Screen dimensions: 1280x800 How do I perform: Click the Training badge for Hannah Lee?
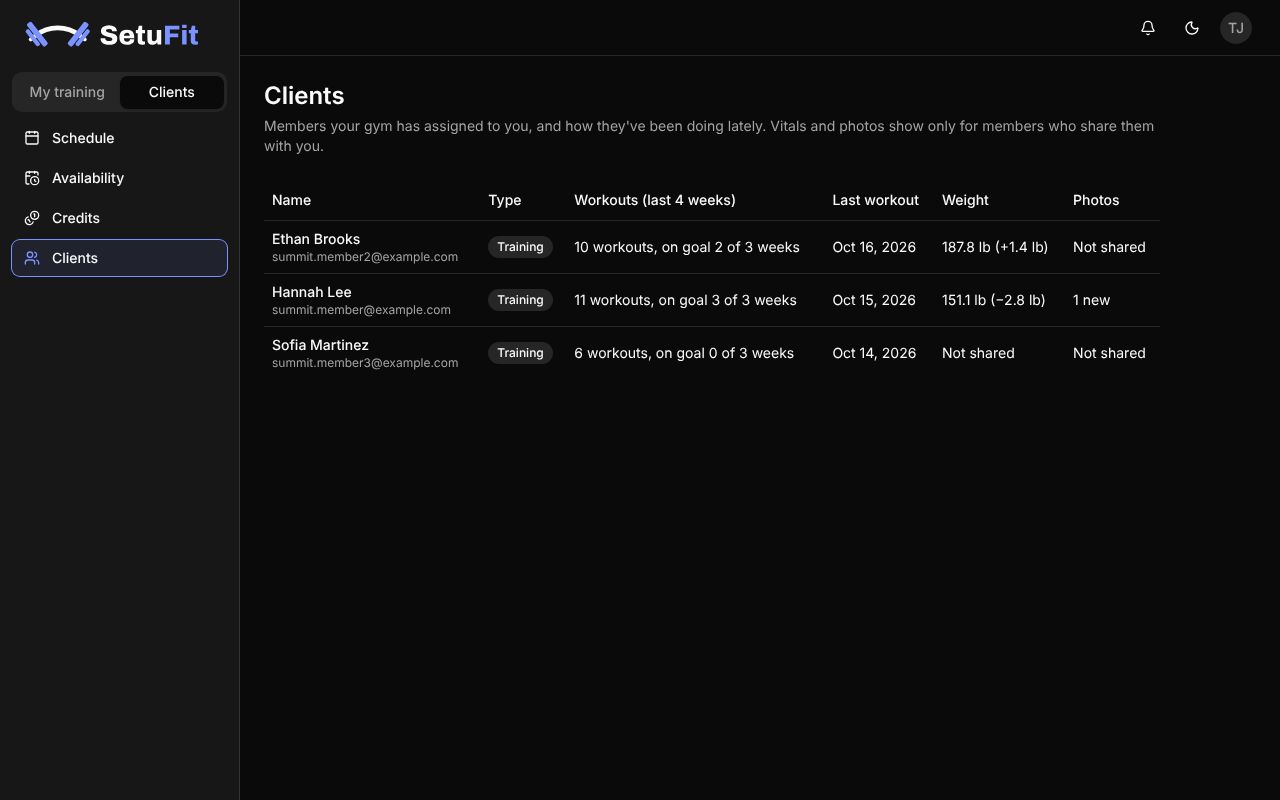click(x=520, y=300)
